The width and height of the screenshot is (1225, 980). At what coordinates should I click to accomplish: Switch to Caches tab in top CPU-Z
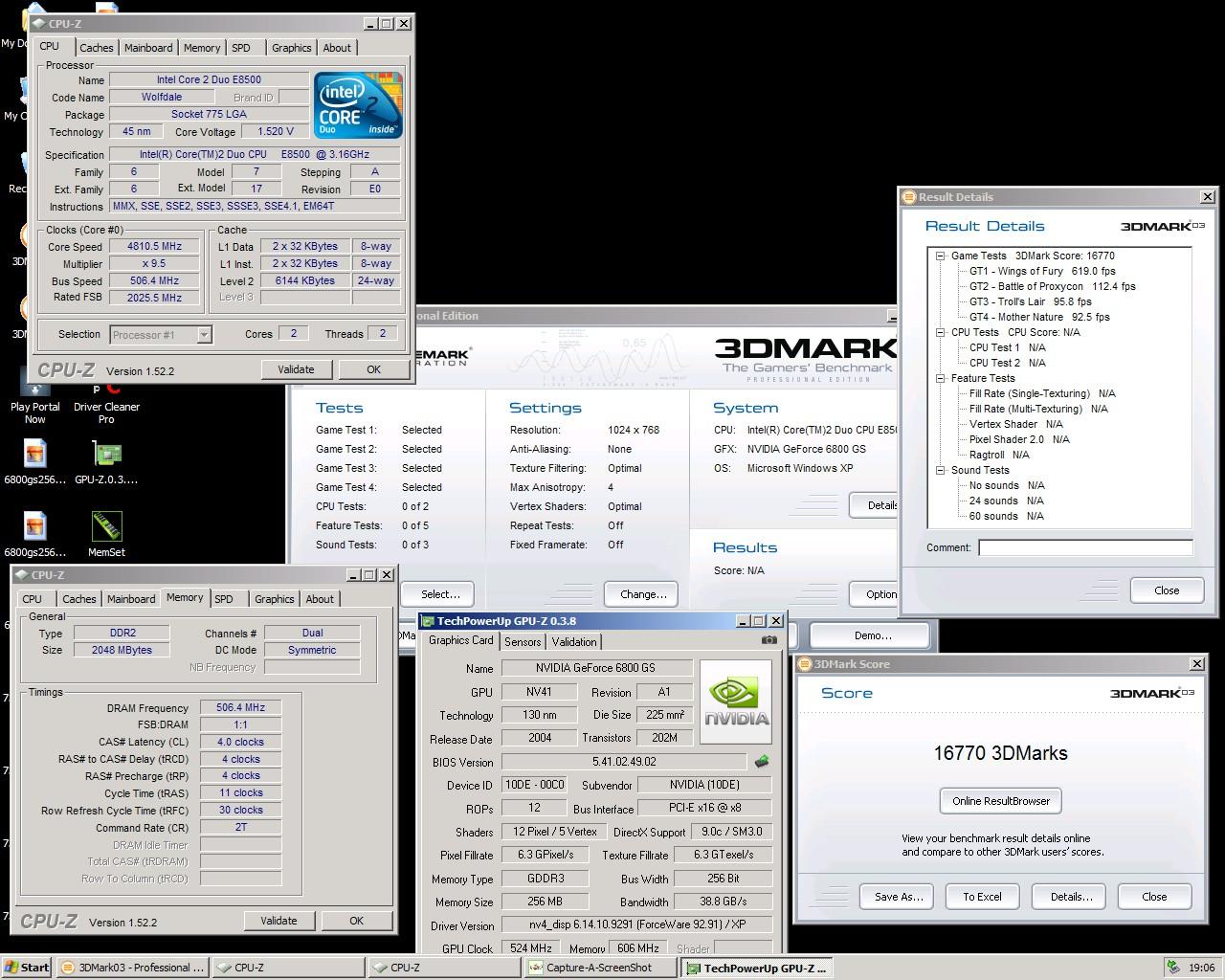pos(97,48)
